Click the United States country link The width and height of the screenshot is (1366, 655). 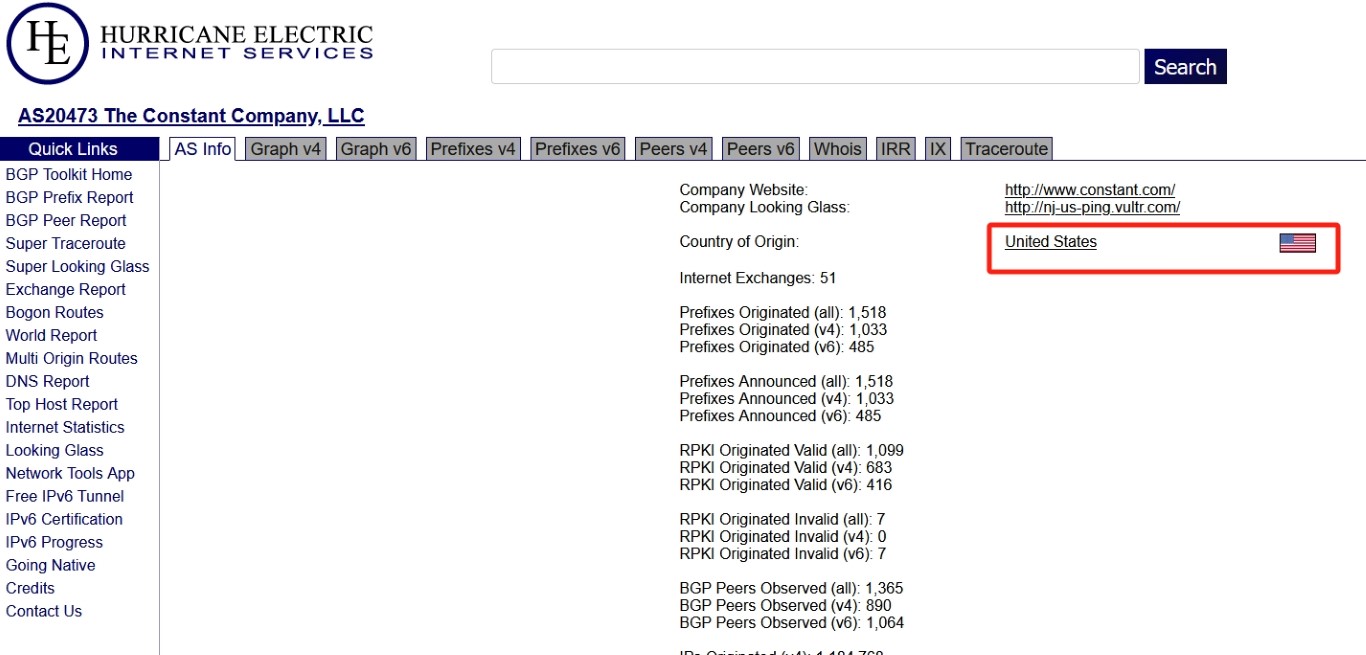(1051, 242)
